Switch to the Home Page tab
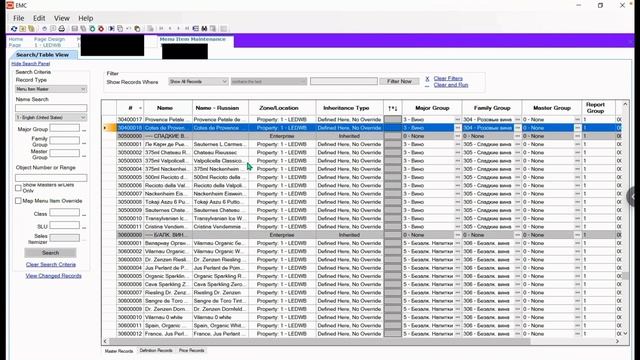The image size is (640, 360). coord(16,42)
